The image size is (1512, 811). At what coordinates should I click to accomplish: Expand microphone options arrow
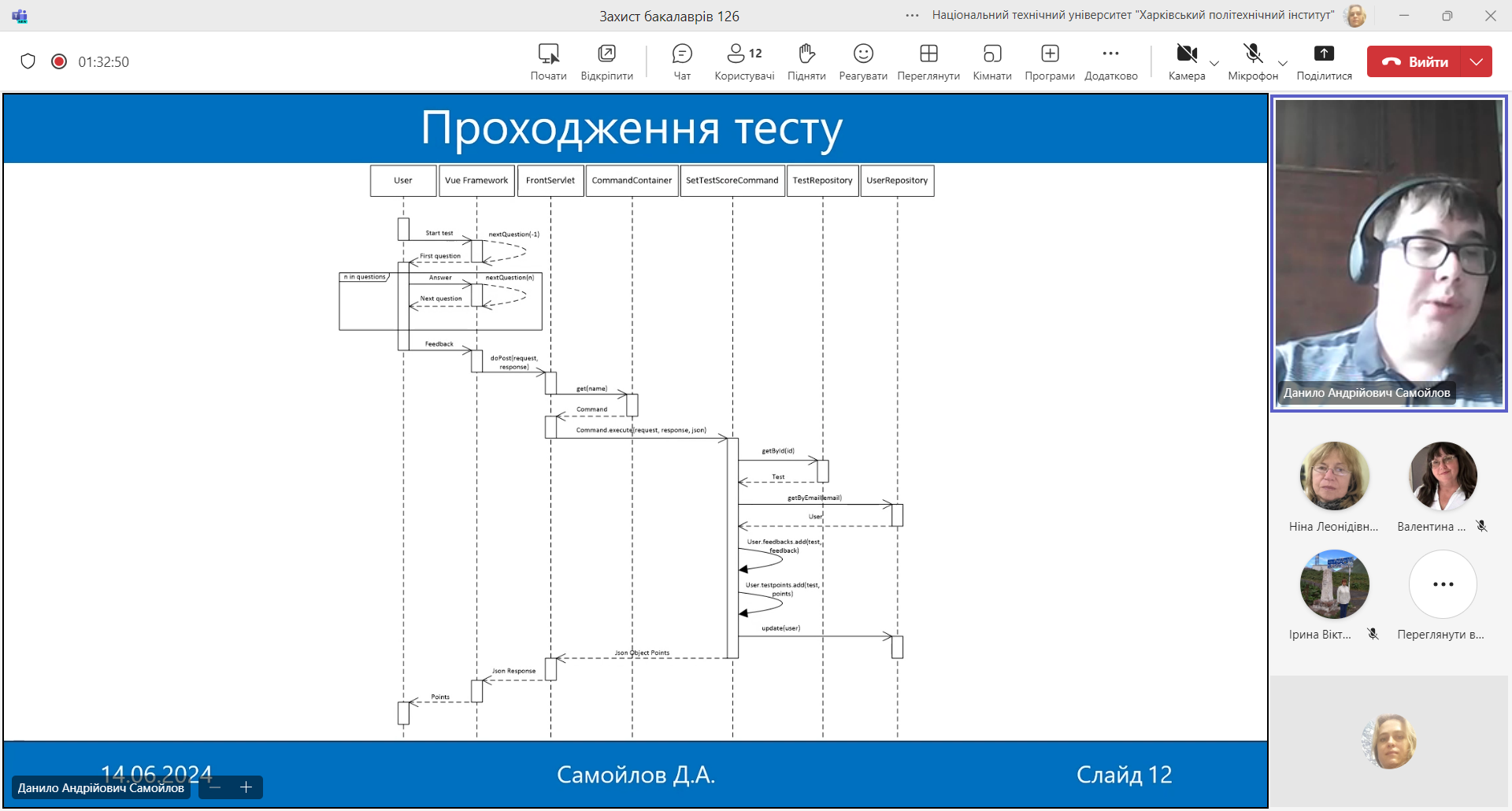[x=1283, y=64]
